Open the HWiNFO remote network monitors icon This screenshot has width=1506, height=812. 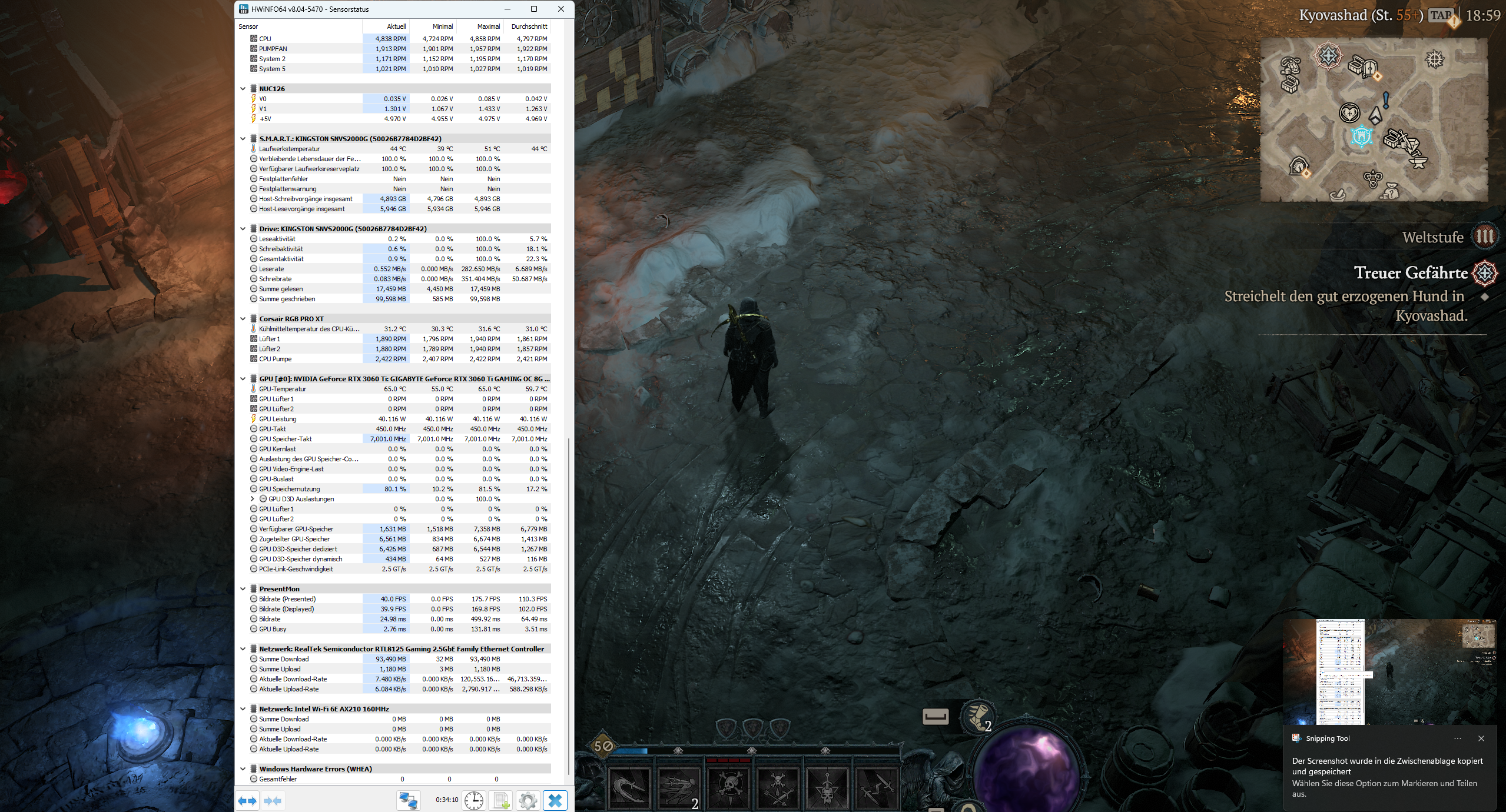[x=408, y=801]
